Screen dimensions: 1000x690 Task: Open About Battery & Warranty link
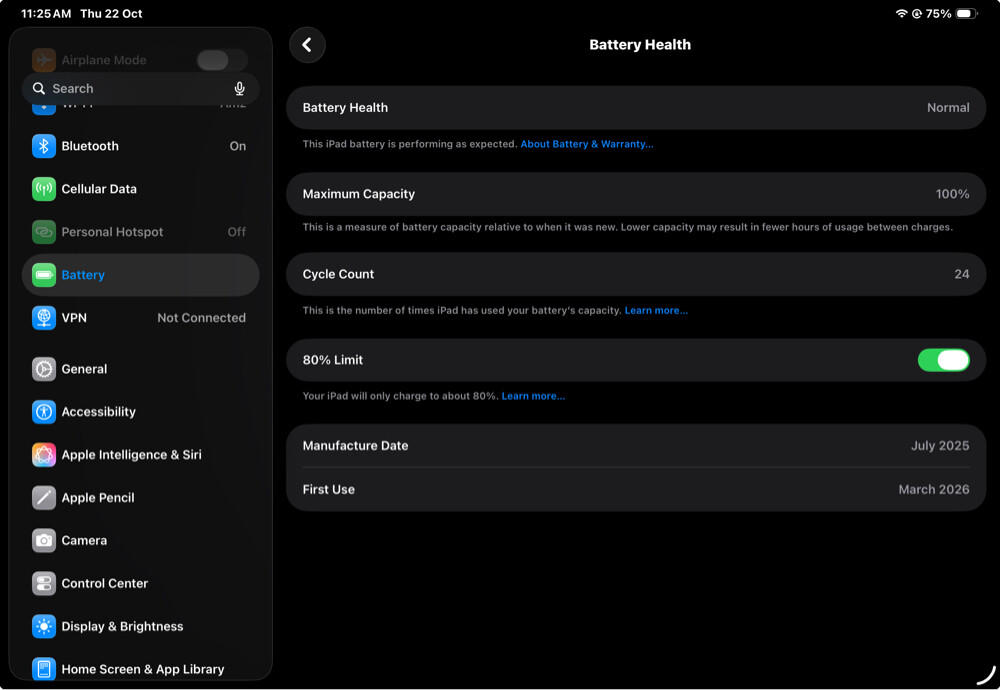pyautogui.click(x=587, y=144)
